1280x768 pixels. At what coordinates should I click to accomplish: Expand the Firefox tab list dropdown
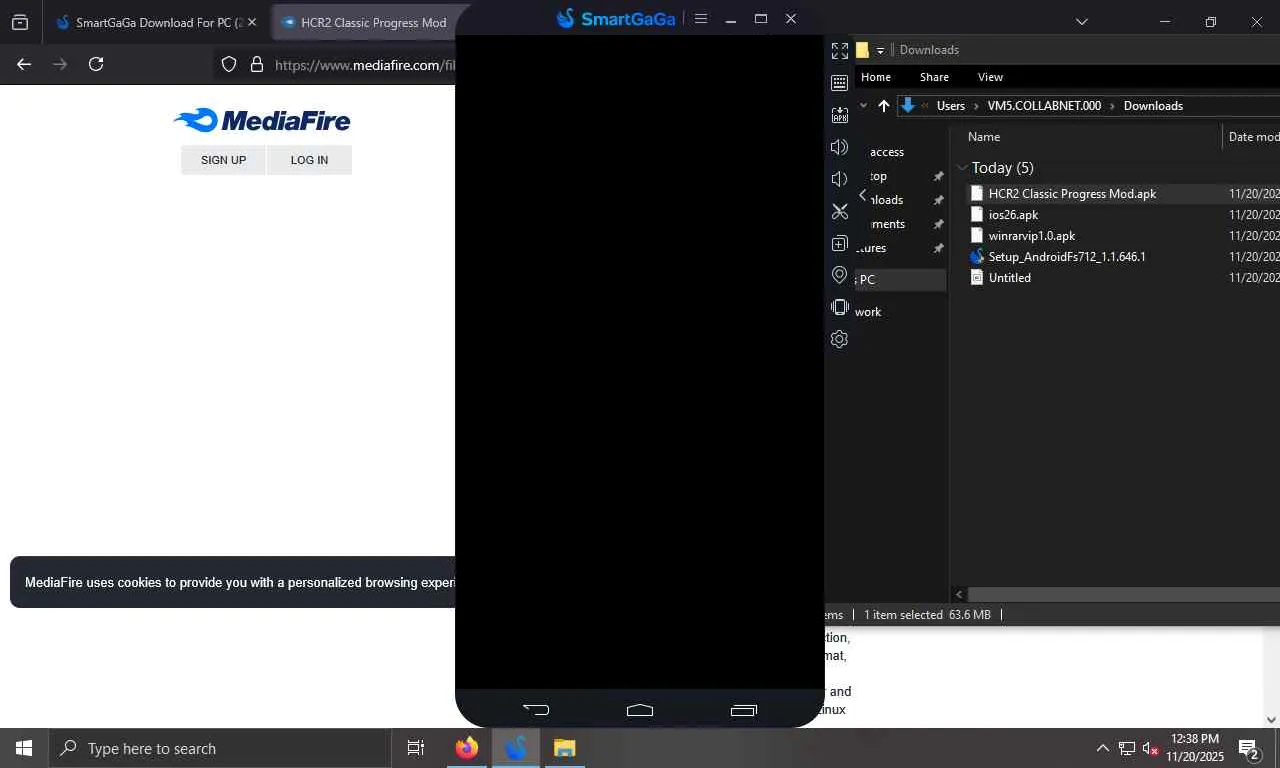(1081, 22)
